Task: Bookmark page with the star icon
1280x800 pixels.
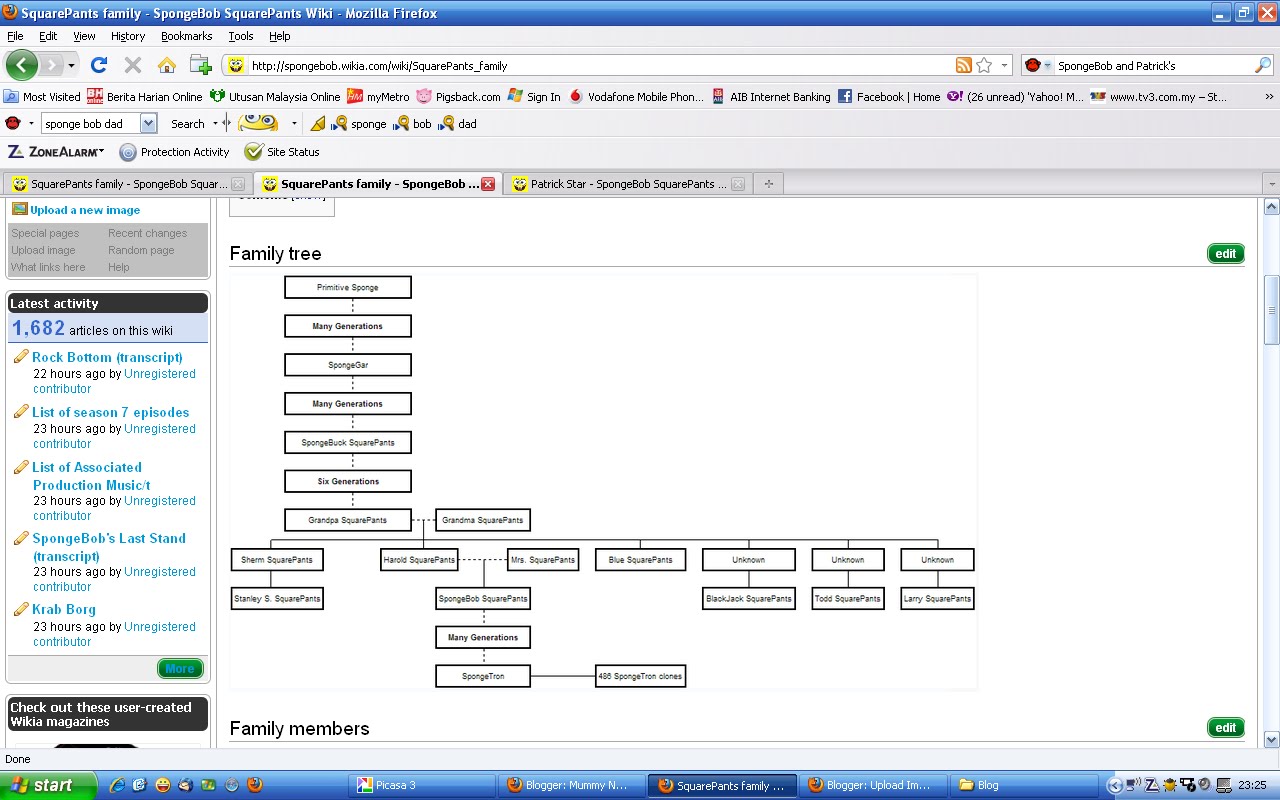Action: [x=984, y=65]
